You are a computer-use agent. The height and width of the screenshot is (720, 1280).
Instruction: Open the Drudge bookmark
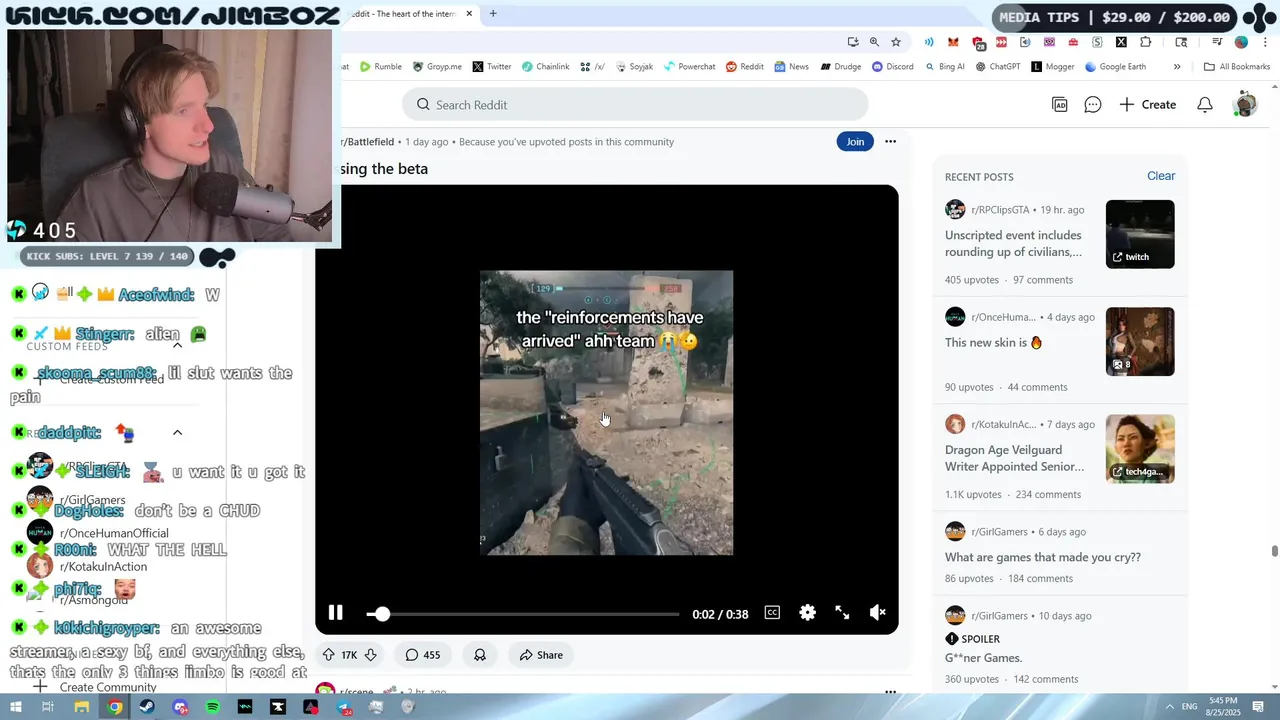click(840, 67)
